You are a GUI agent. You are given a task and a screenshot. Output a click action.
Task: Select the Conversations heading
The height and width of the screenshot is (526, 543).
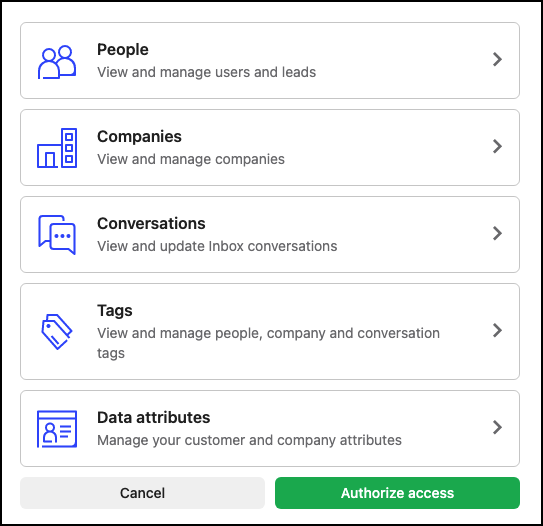click(151, 223)
